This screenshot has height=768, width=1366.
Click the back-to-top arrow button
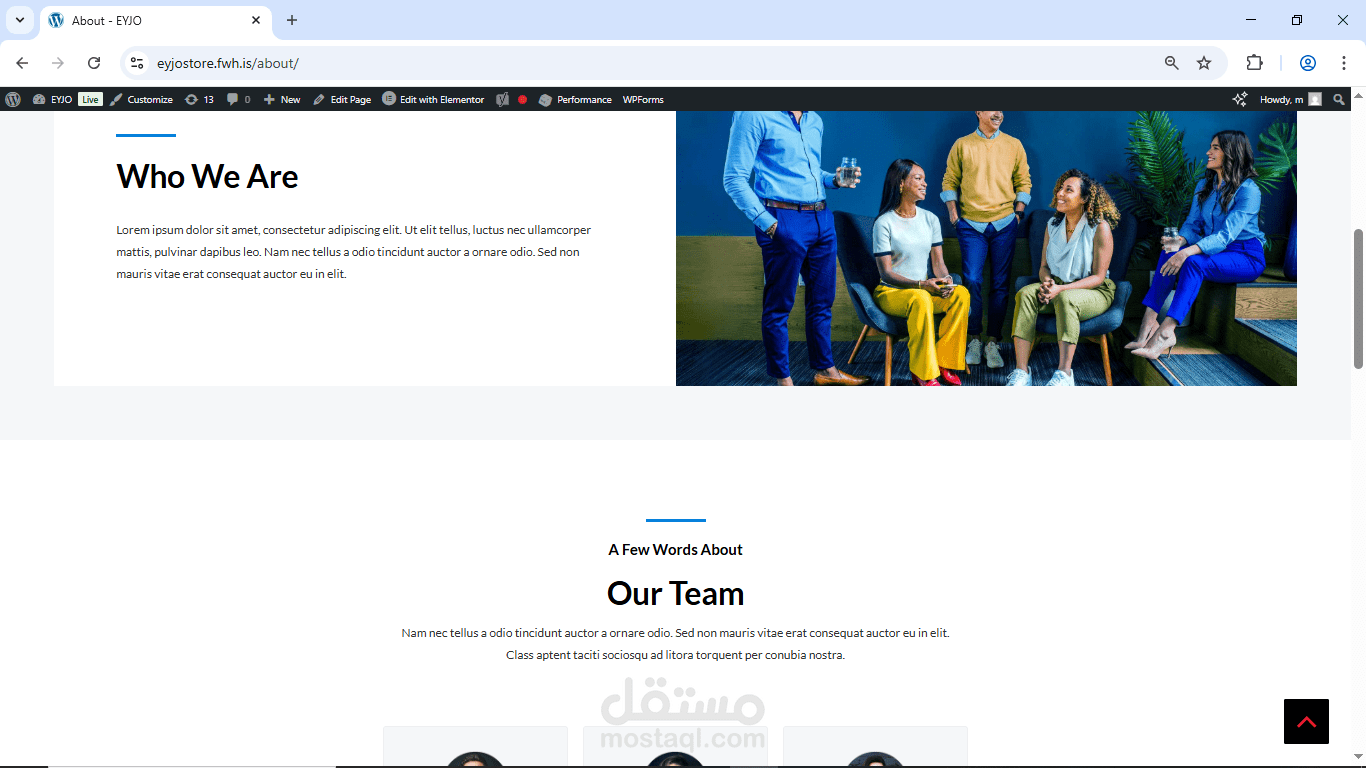coord(1306,721)
